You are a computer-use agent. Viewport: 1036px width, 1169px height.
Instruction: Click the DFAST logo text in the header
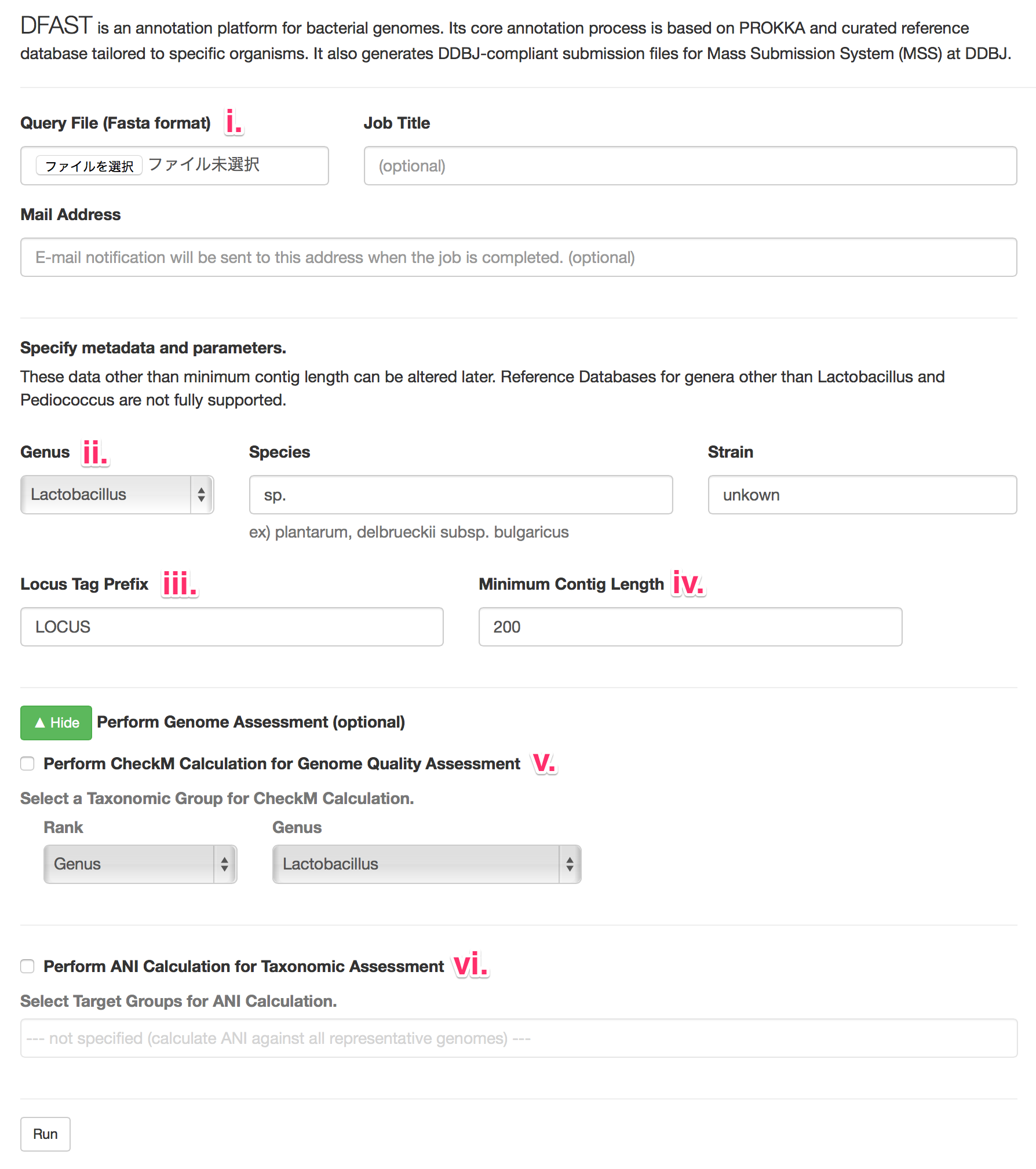click(x=56, y=26)
